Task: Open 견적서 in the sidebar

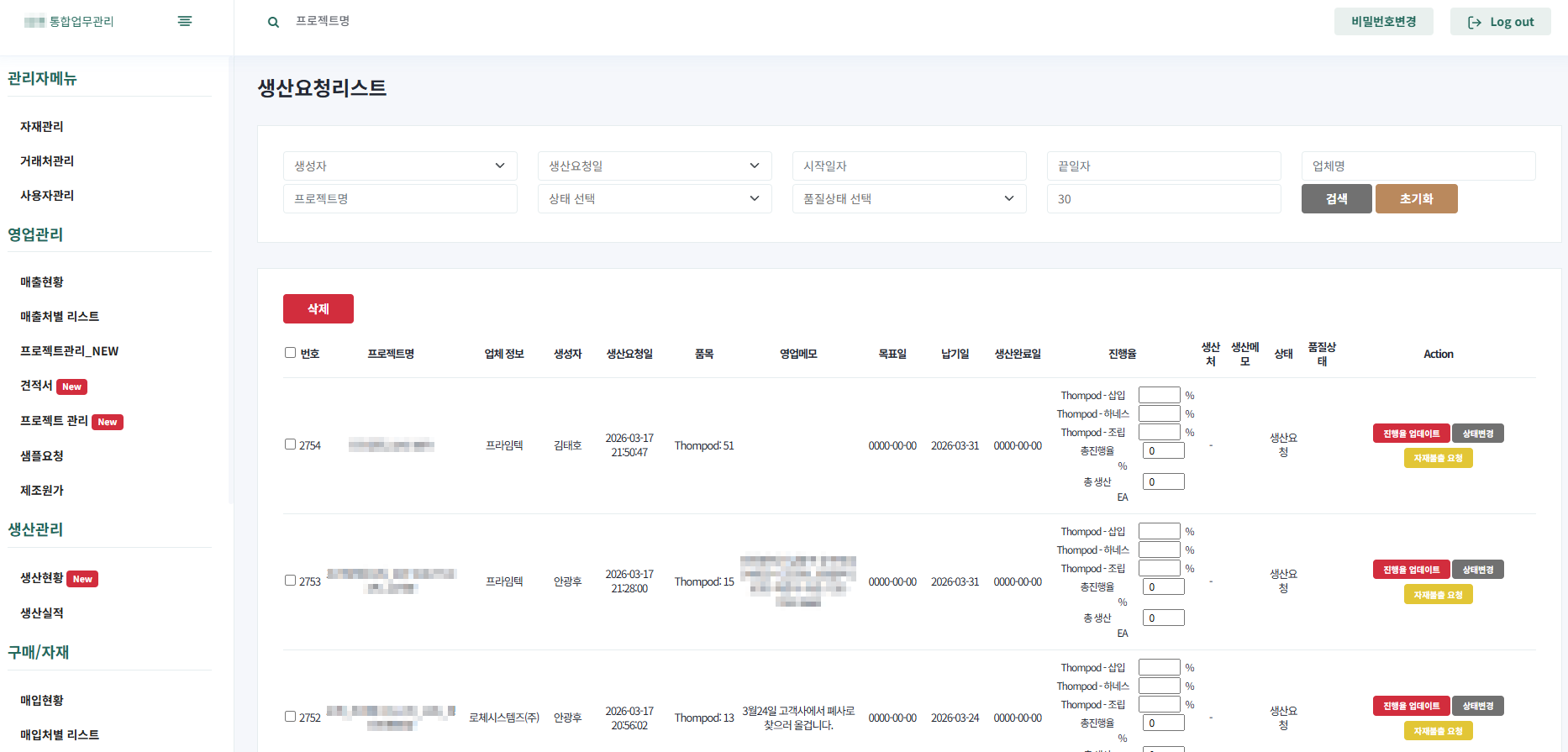Action: click(36, 386)
